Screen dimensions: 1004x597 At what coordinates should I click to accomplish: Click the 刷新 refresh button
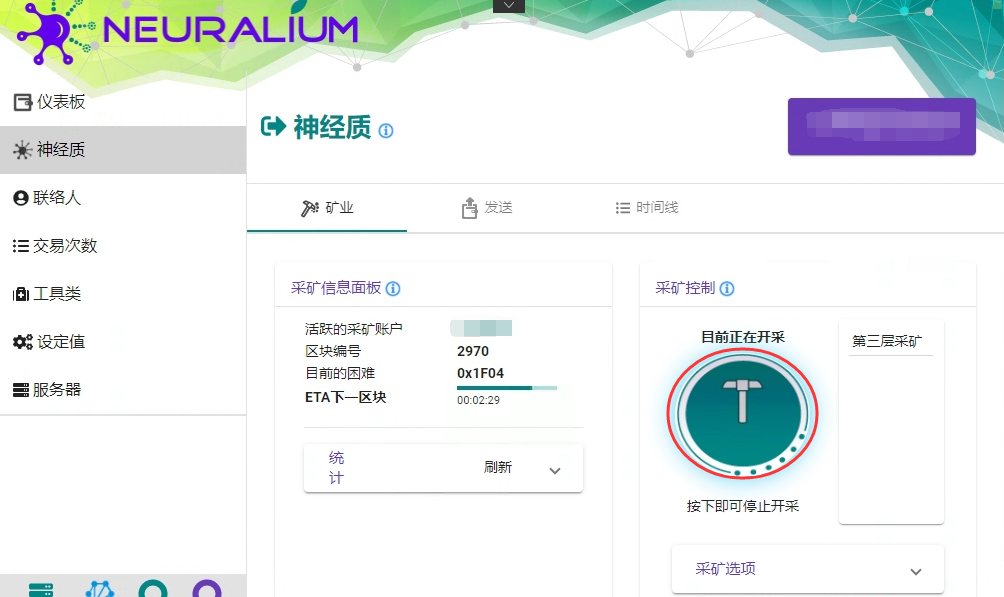(498, 467)
